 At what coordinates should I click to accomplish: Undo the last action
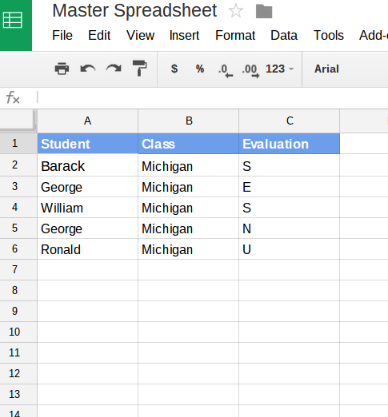(88, 69)
